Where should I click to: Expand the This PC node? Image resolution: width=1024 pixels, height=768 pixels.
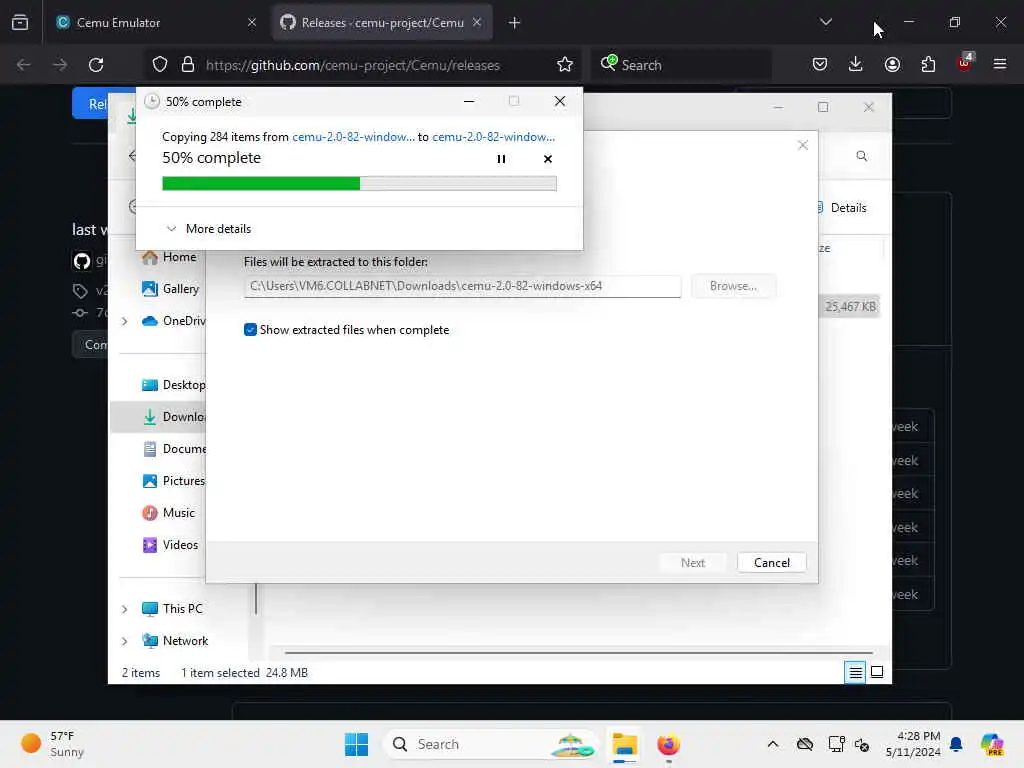pos(124,609)
